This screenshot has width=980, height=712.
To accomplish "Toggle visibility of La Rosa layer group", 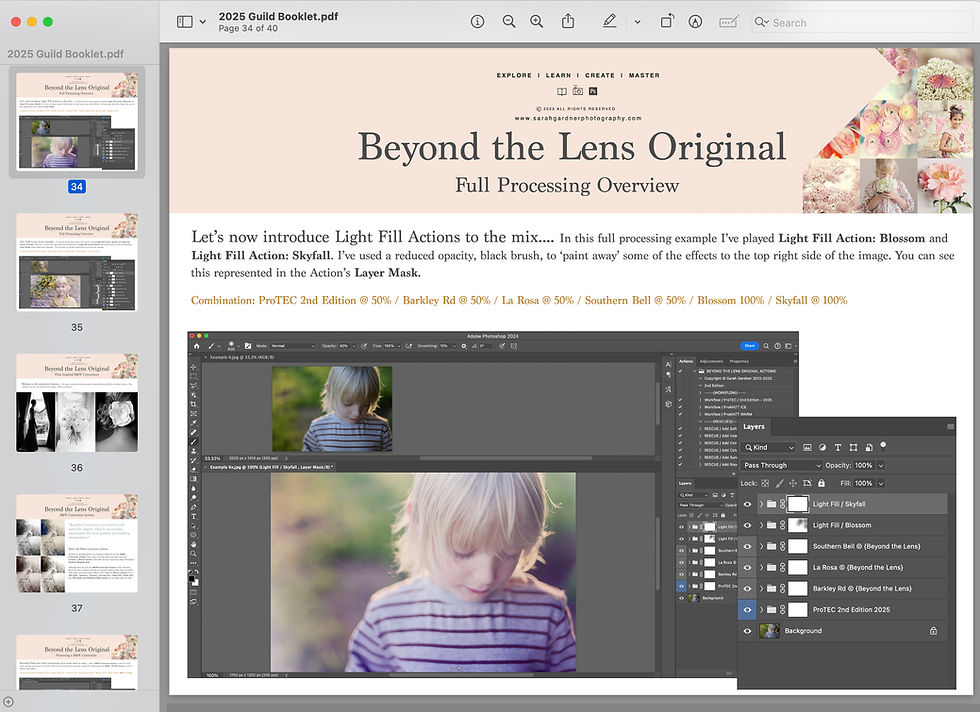I will click(747, 568).
